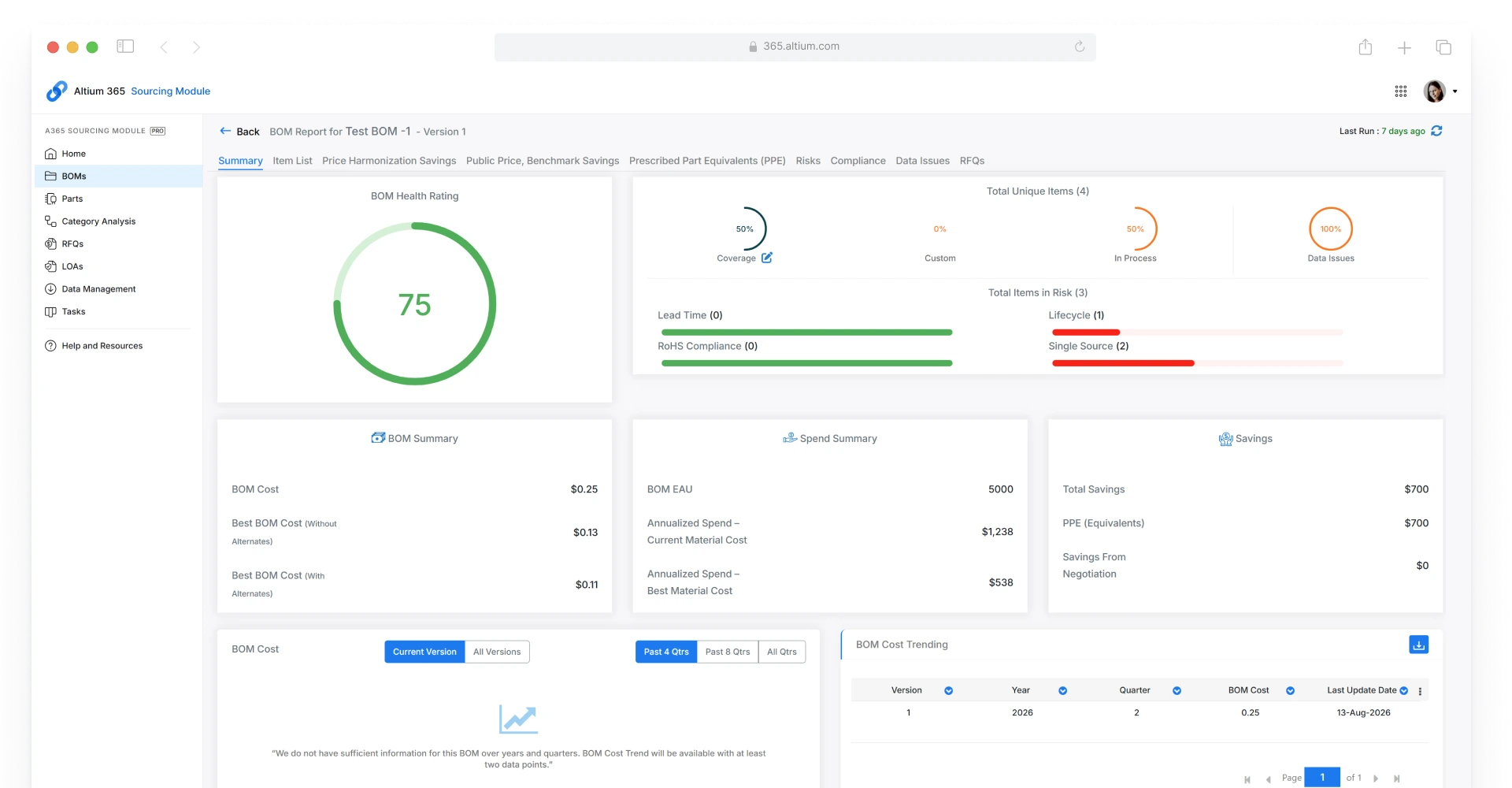This screenshot has width=1512, height=788.
Task: Open the Year column filter dropdown
Action: 1062,691
